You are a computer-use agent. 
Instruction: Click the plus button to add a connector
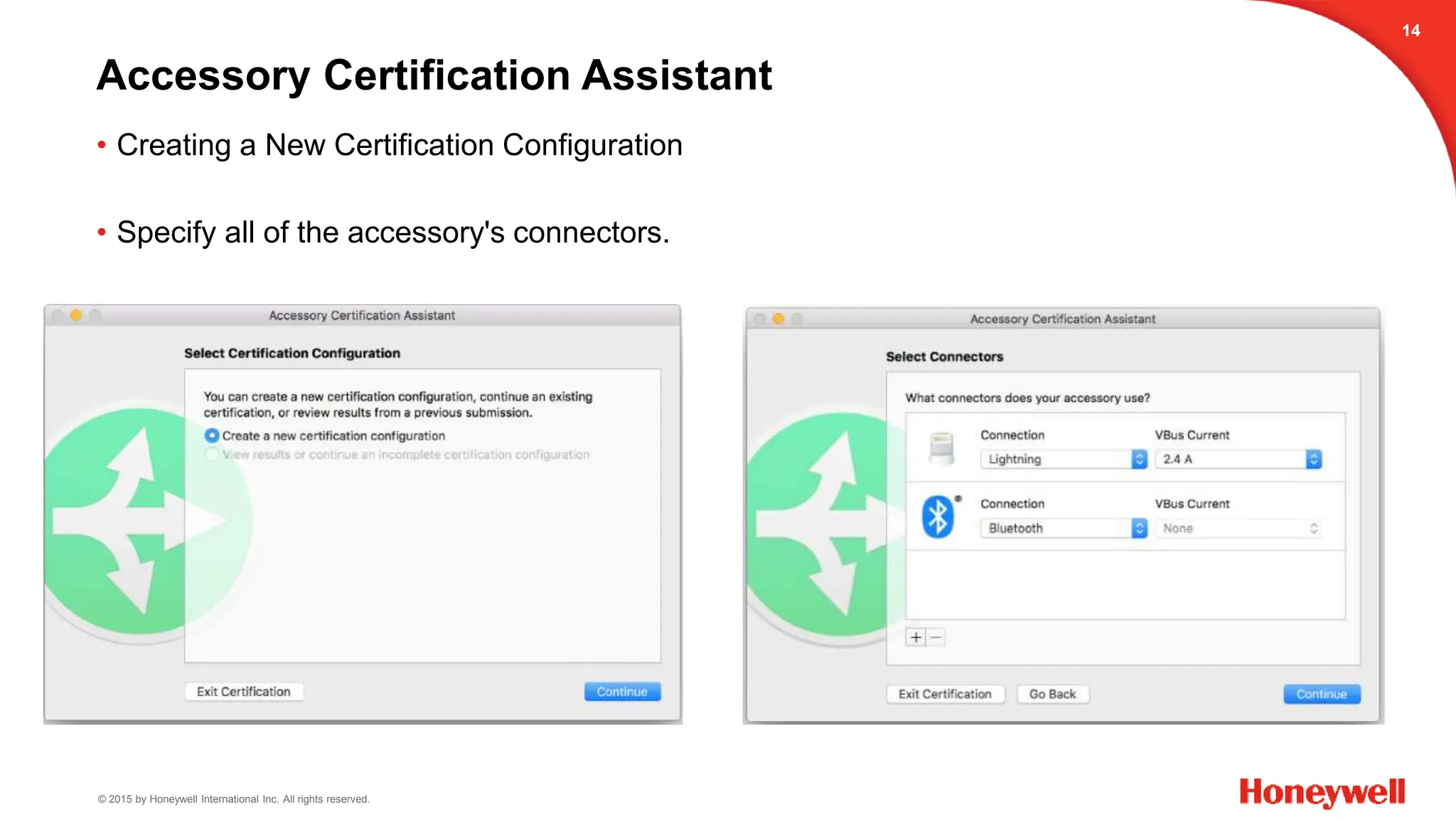coord(916,637)
